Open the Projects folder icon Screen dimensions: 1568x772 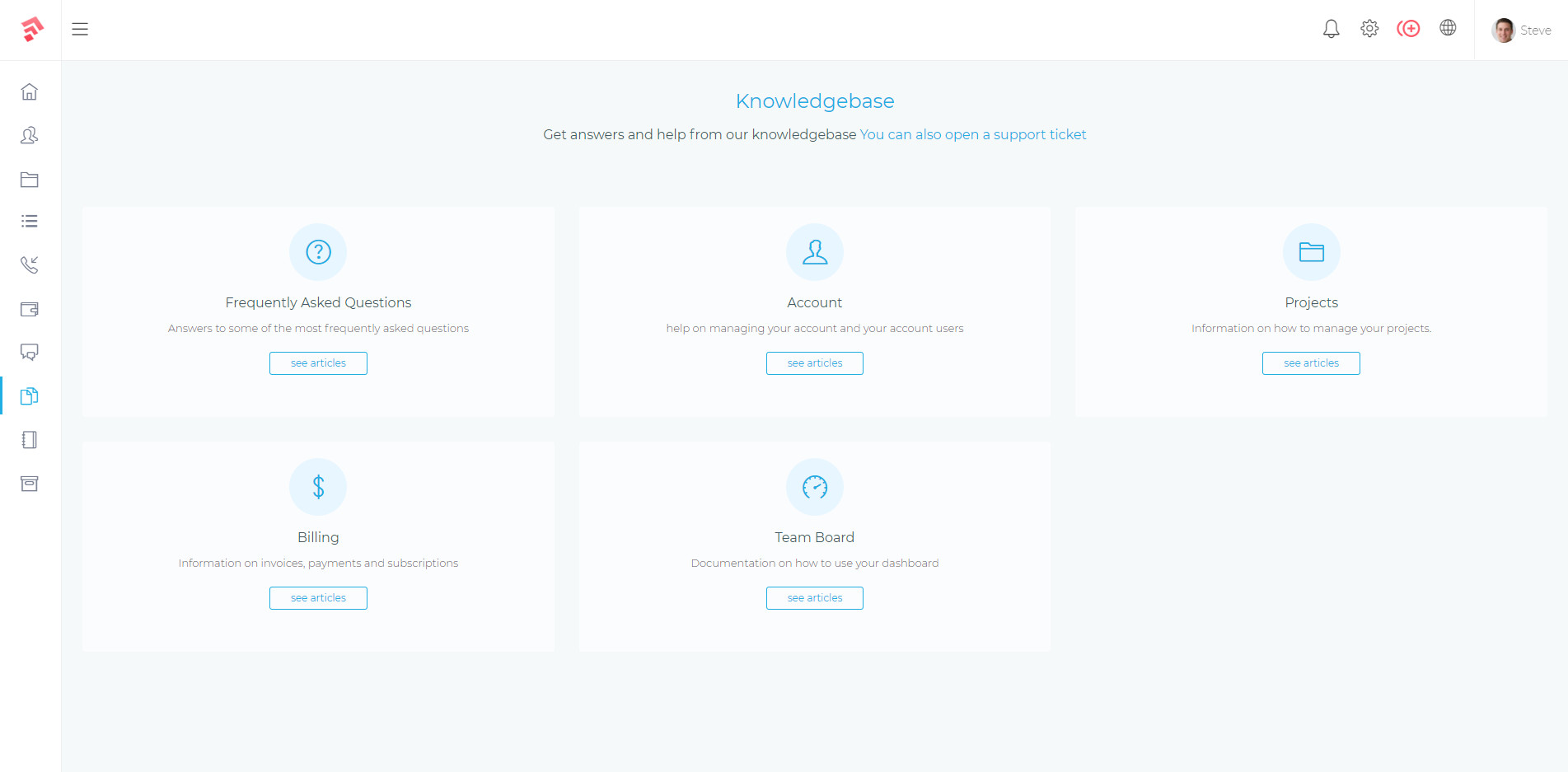[x=30, y=180]
